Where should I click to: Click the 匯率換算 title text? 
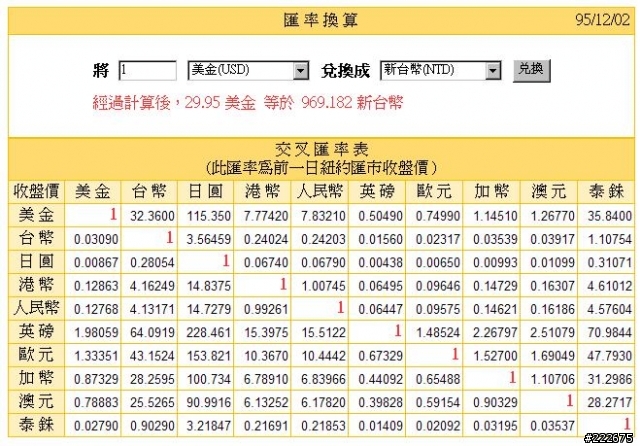(321, 20)
